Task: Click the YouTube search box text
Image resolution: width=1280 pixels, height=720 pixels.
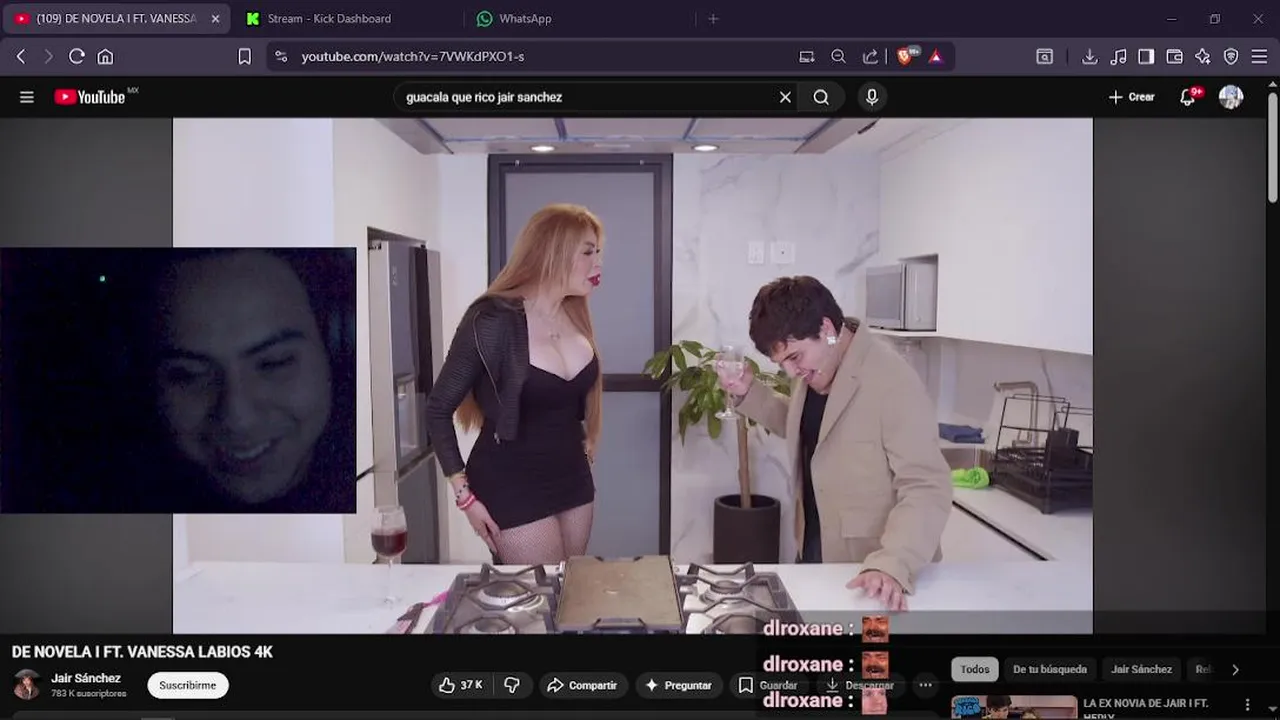Action: [484, 97]
